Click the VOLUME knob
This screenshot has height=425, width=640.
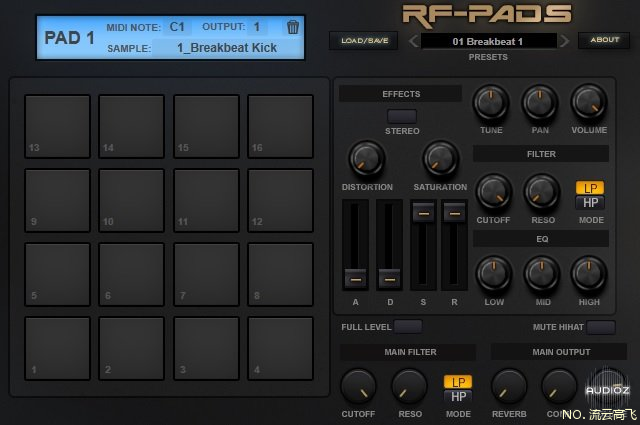pyautogui.click(x=589, y=102)
